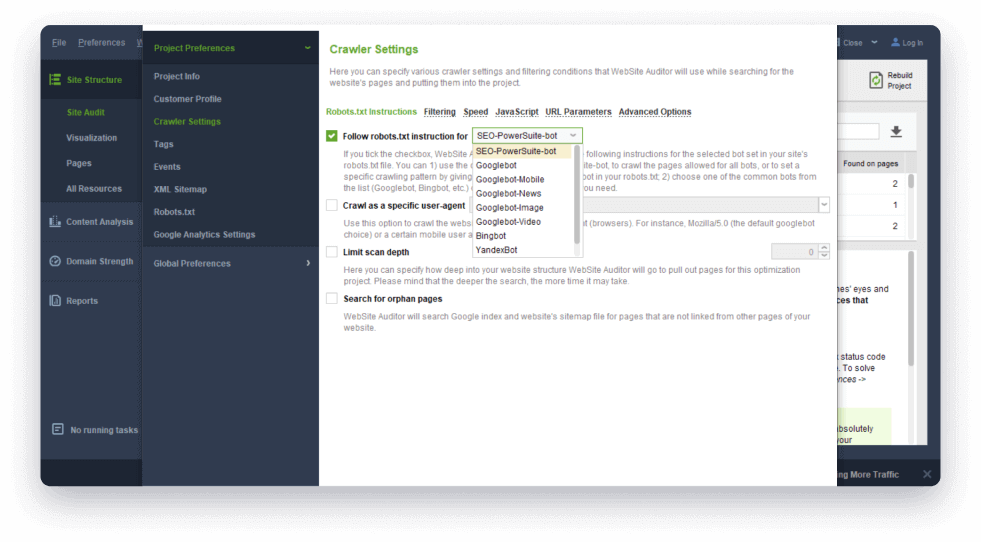
Task: Open the user-agent dropdown arrow
Action: 824,205
